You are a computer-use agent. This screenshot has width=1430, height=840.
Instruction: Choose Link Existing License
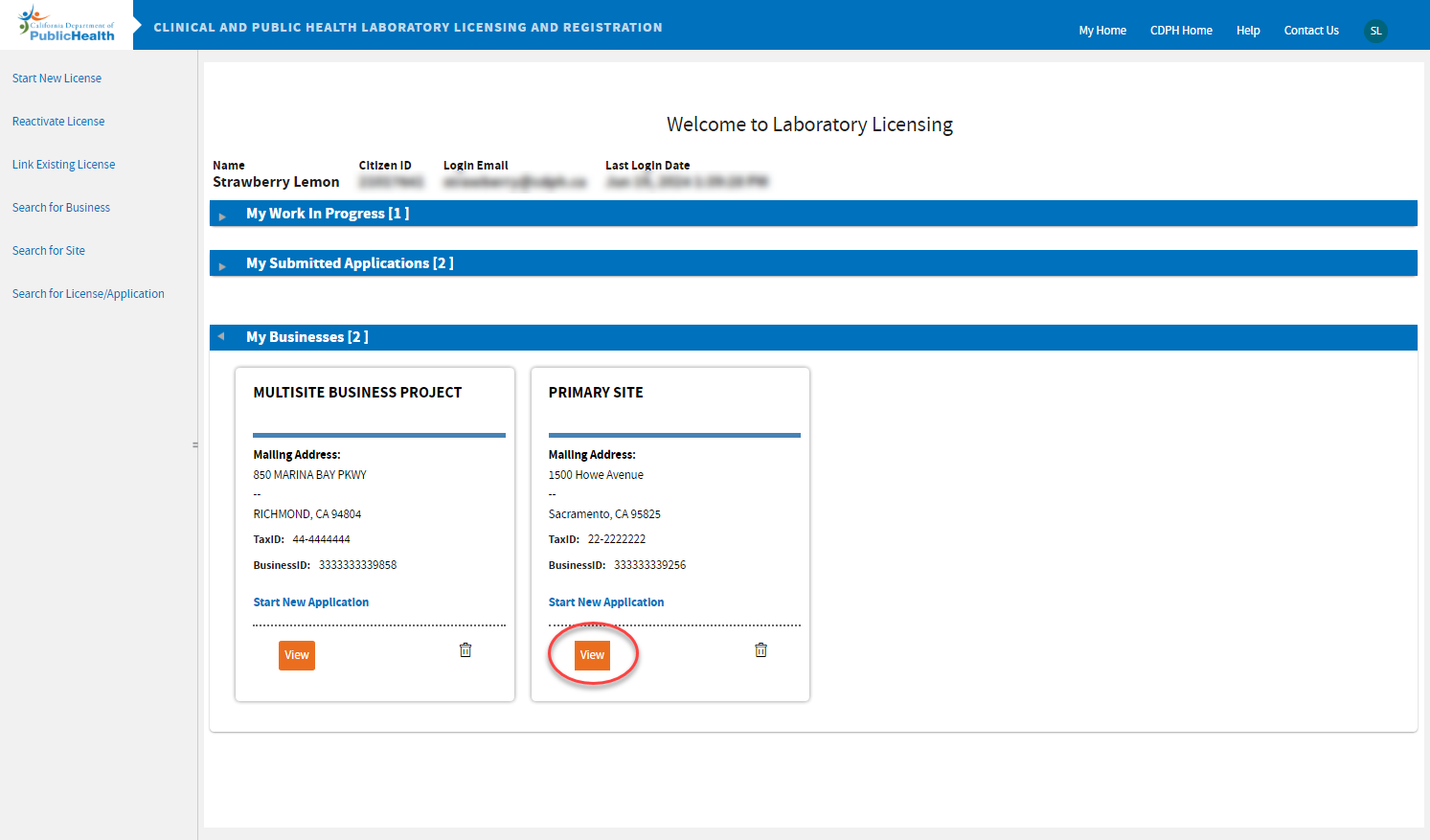[x=63, y=165]
